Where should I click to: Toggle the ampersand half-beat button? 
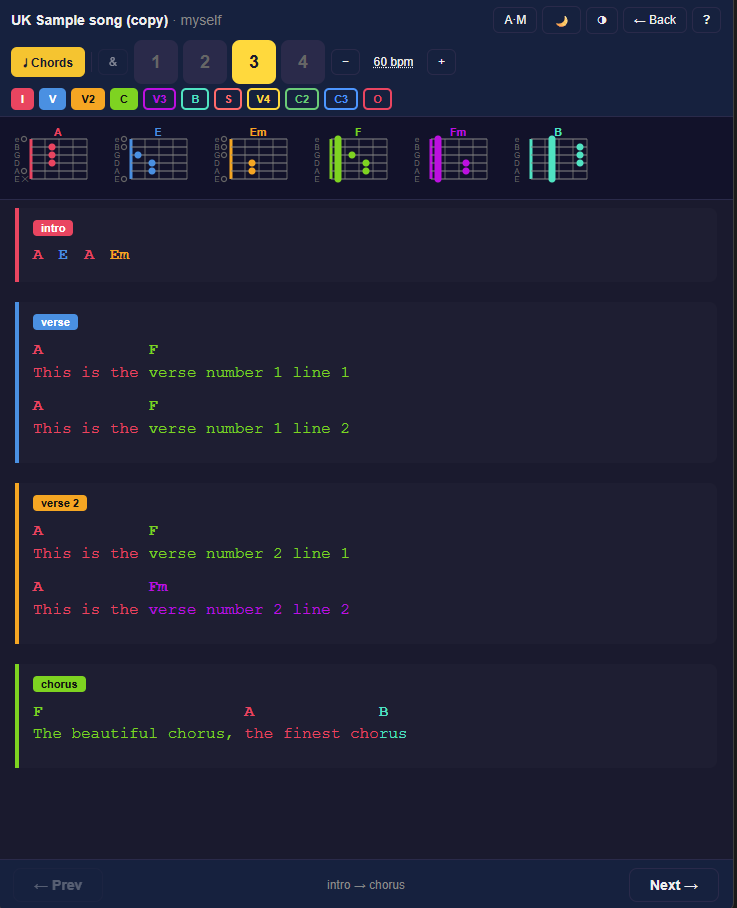point(113,62)
